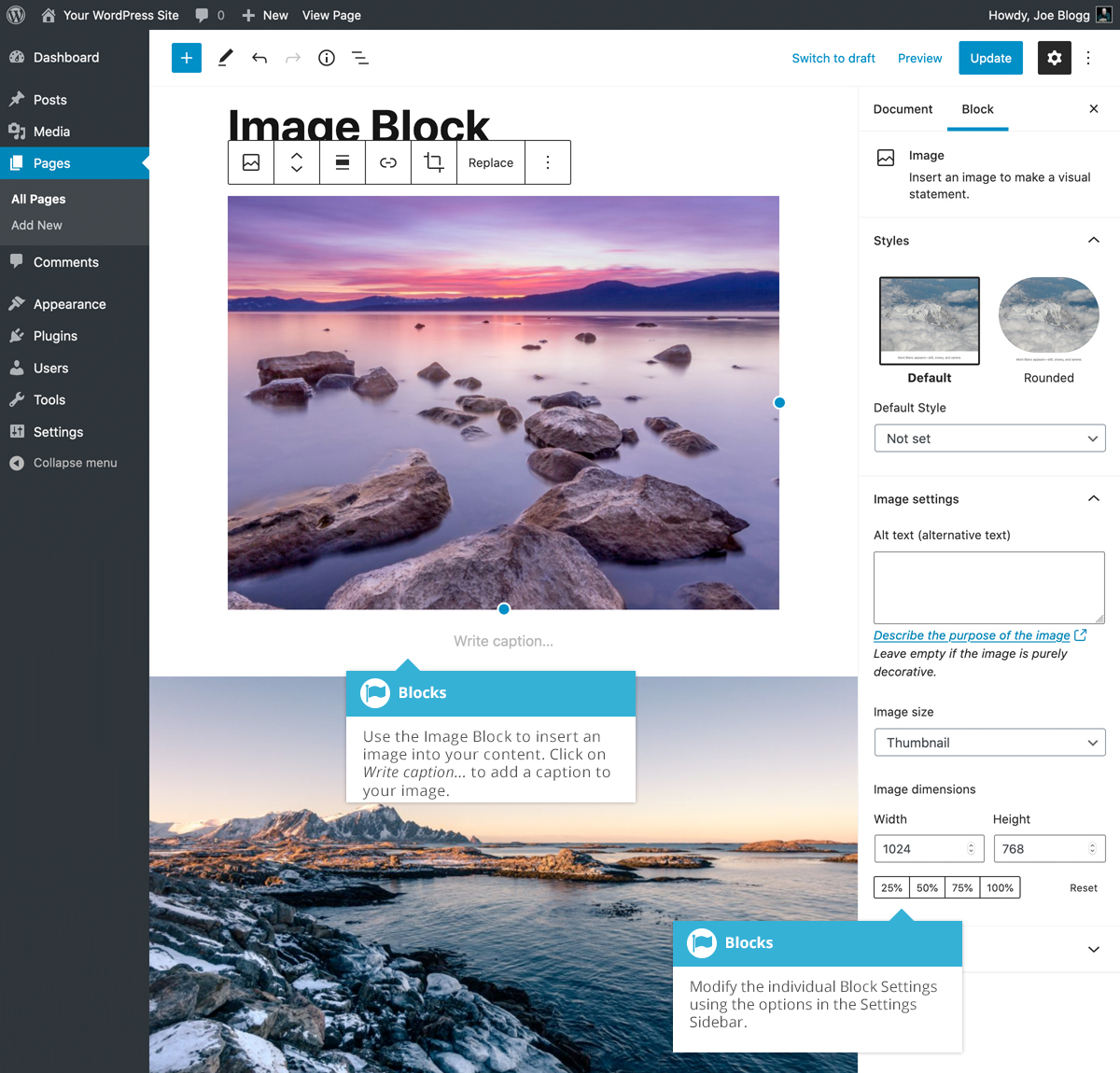Open the Describe the purpose link
This screenshot has width=1120, height=1073.
(x=971, y=635)
